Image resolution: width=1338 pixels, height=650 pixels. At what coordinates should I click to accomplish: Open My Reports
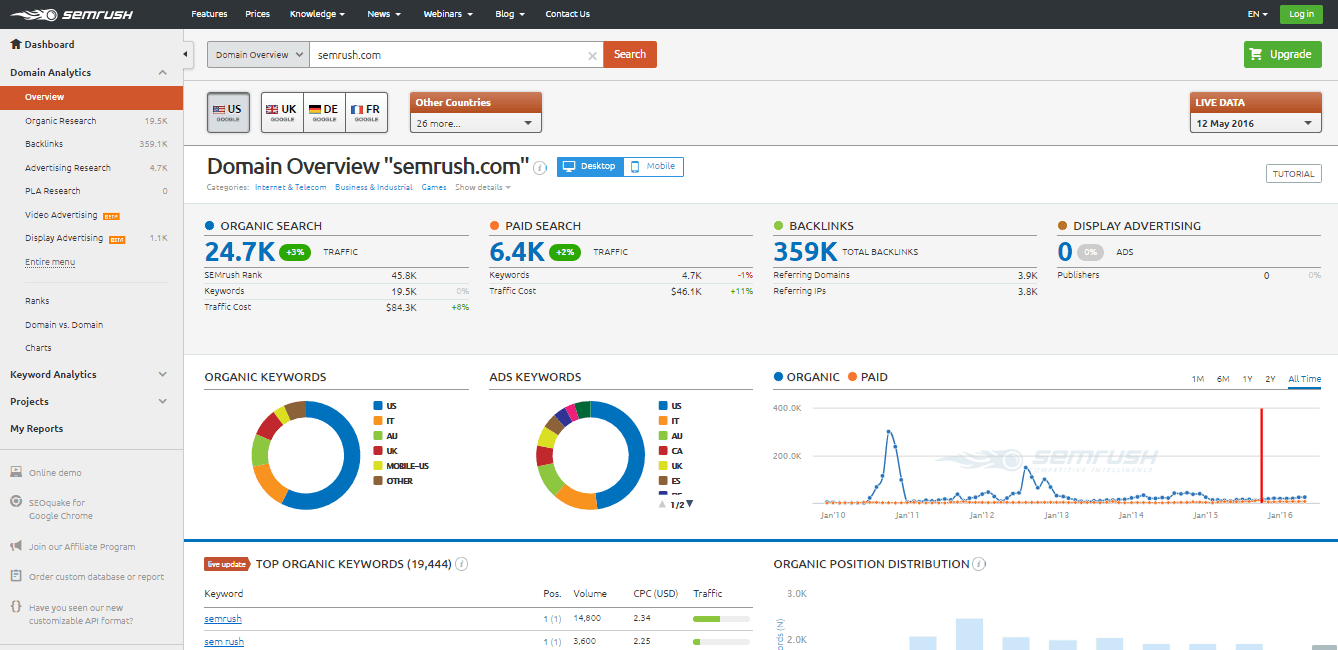pos(37,429)
